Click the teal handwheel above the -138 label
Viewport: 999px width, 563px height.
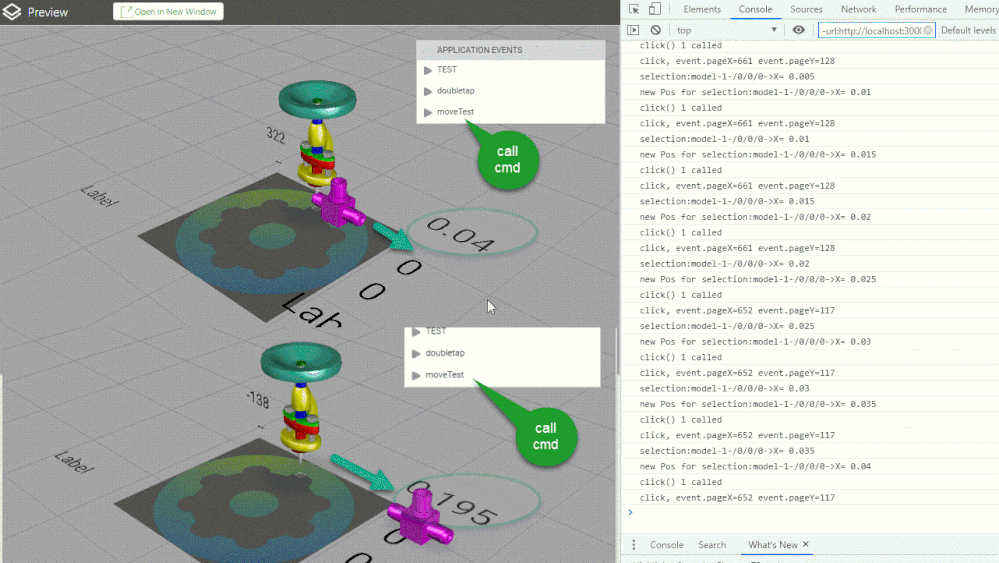tap(301, 362)
